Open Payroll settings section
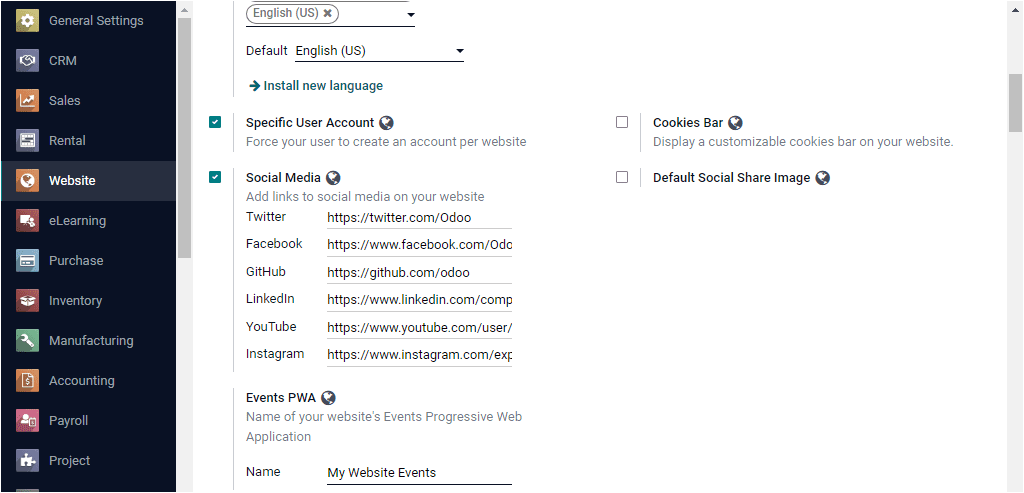 tap(88, 421)
